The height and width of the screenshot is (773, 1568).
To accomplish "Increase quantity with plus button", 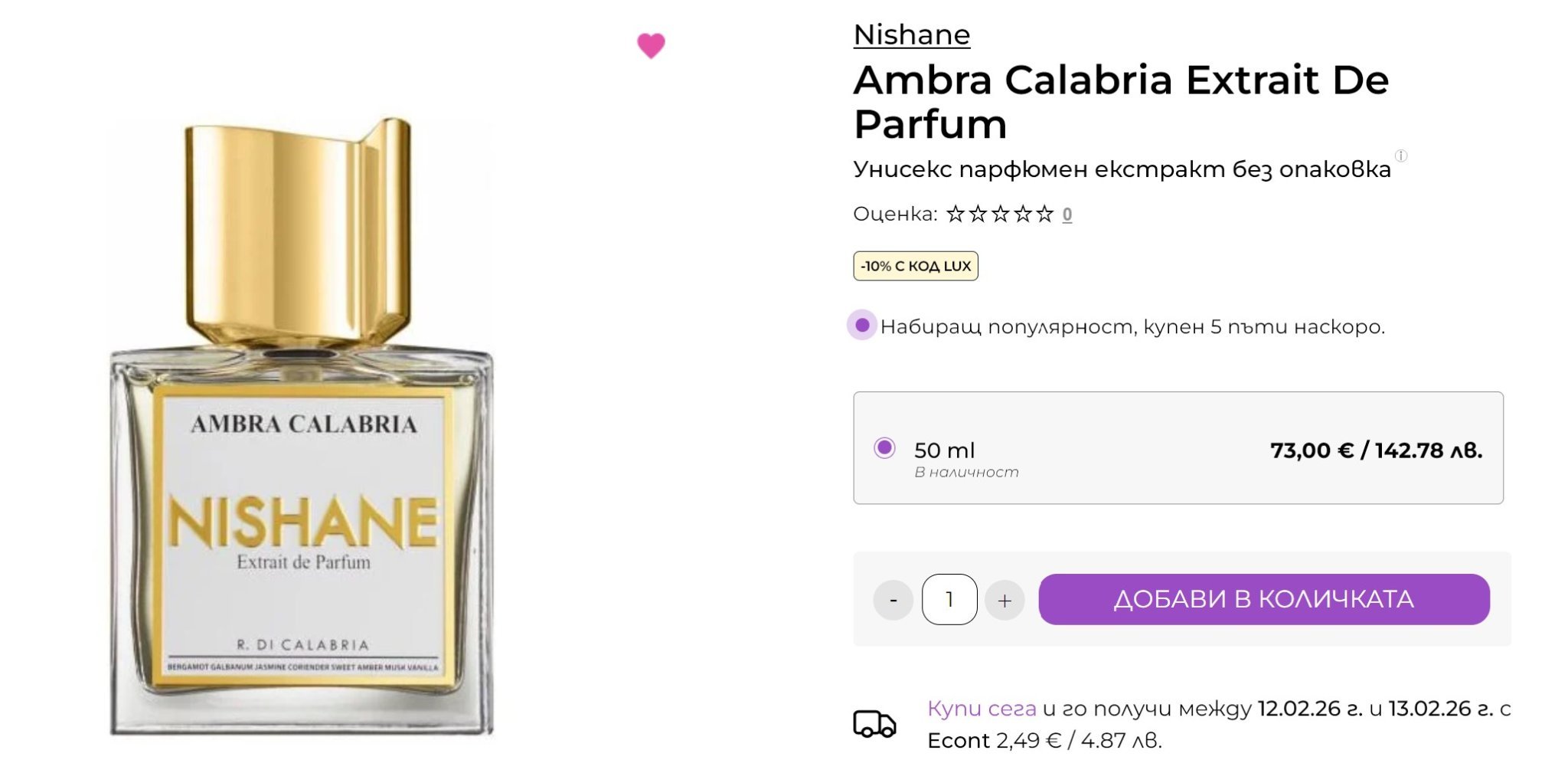I will (1004, 600).
